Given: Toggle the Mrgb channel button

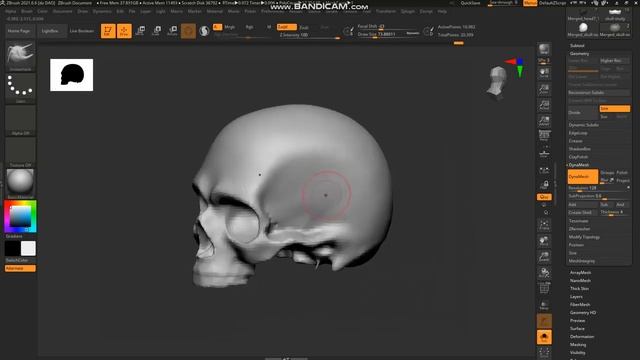Looking at the screenshot, I should pos(230,27).
